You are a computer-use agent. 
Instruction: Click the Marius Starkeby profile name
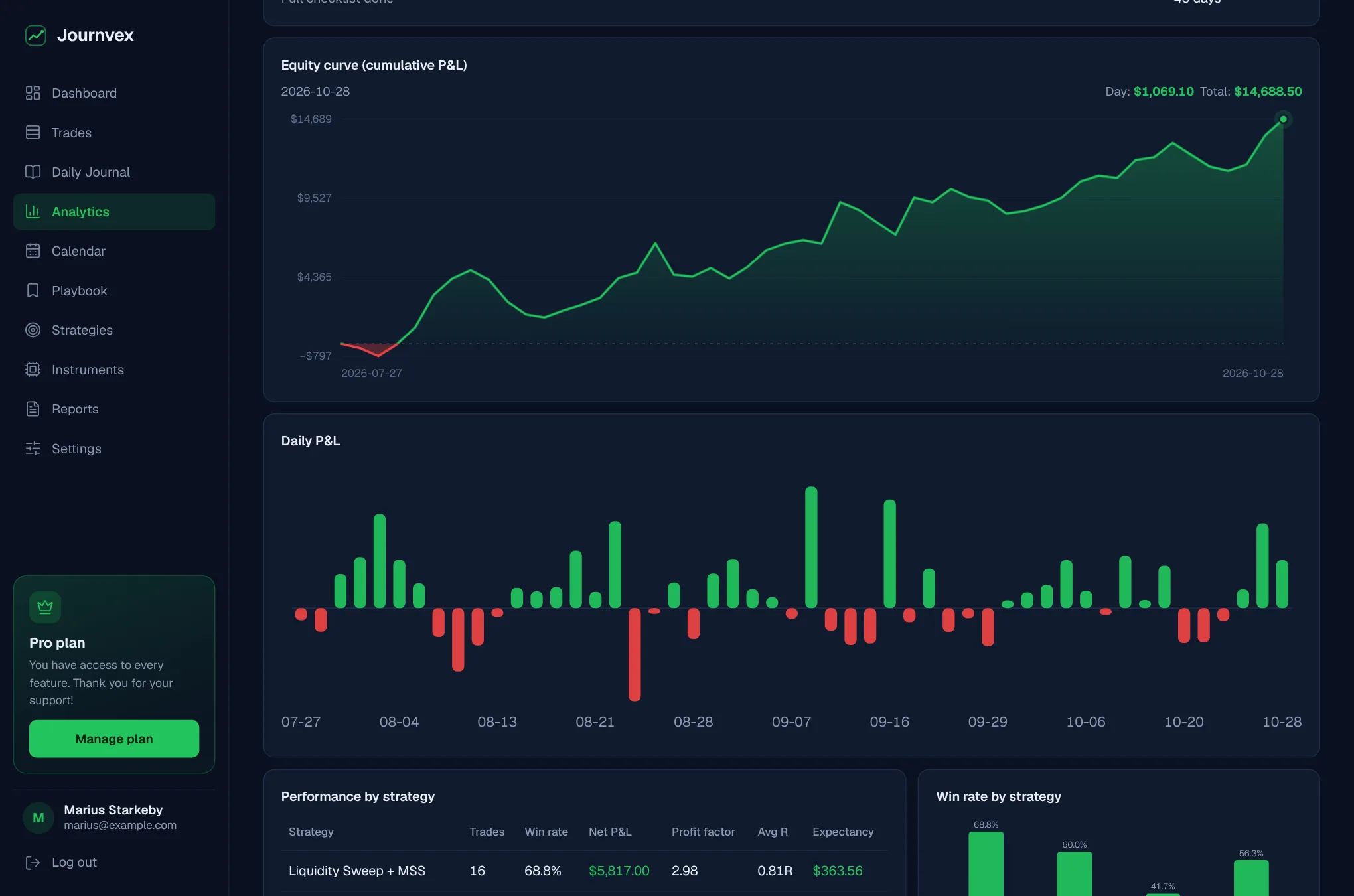pos(113,810)
